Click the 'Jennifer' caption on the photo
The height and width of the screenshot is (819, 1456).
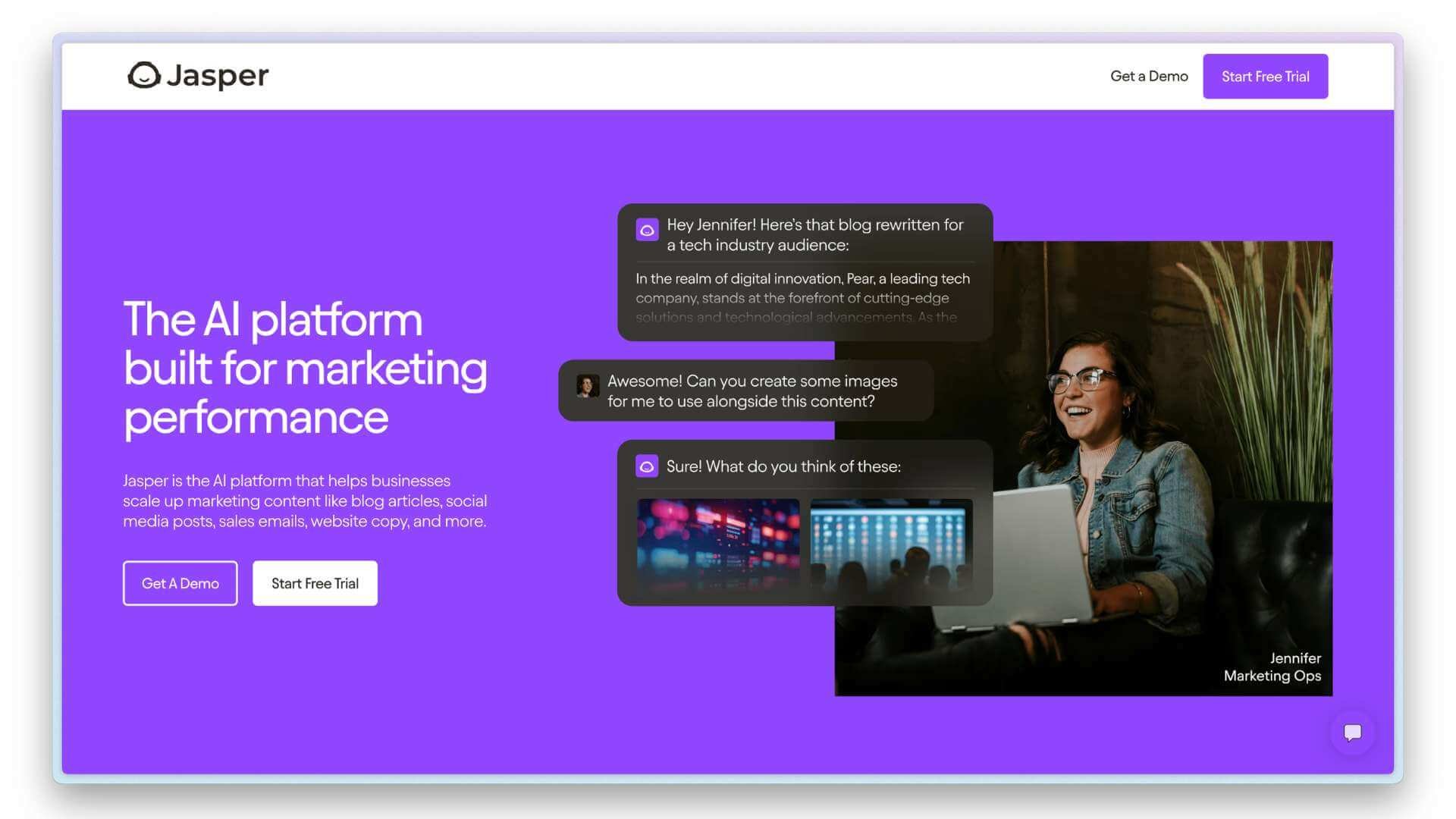click(1295, 658)
